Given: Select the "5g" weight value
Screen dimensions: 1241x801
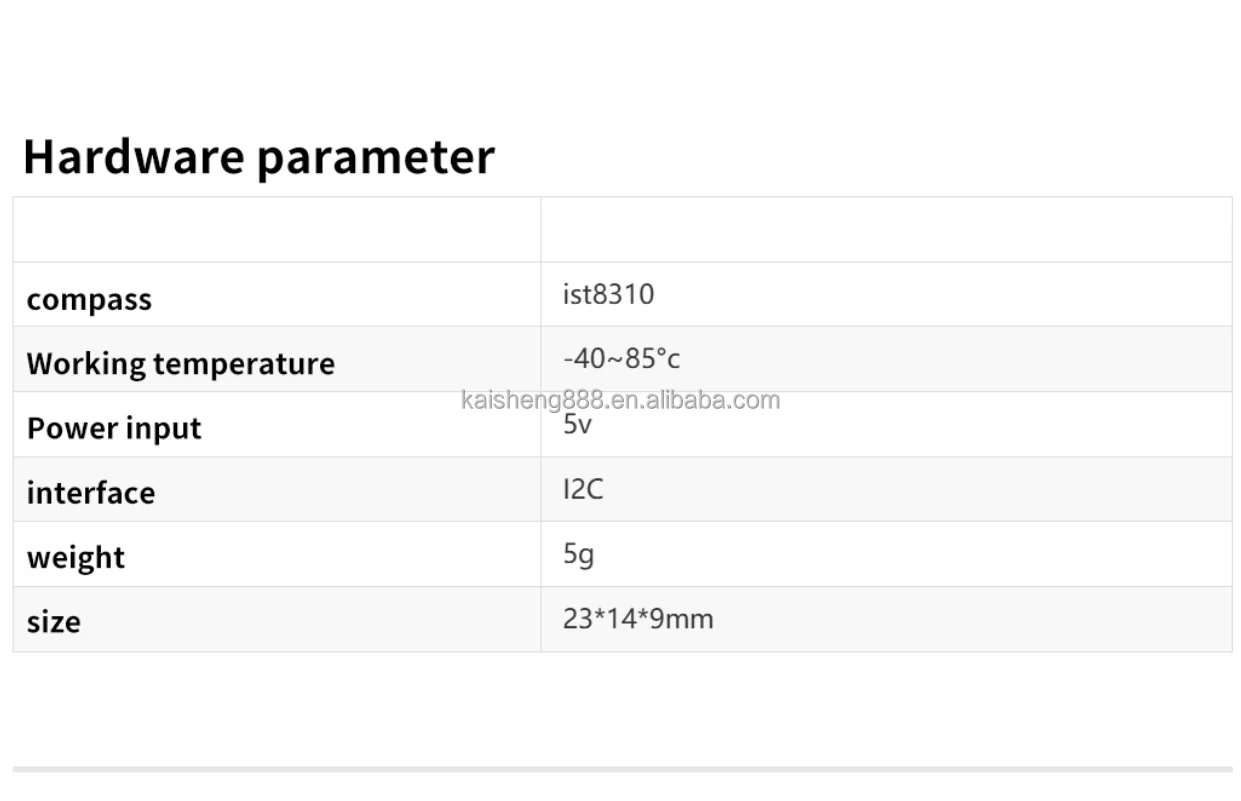Looking at the screenshot, I should 578,554.
